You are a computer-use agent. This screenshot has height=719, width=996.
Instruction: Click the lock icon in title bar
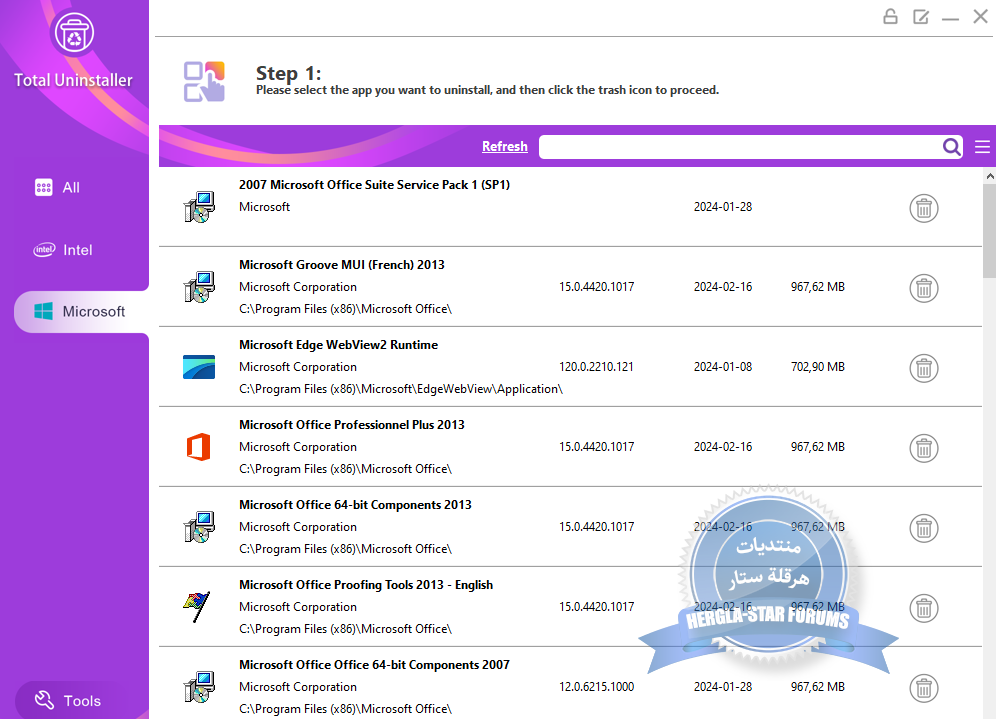890,17
